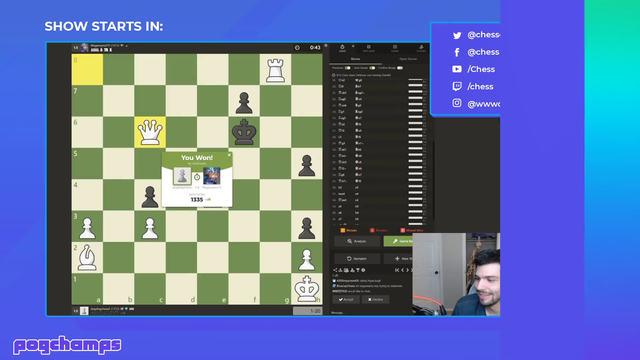This screenshot has width=640, height=360.
Task: Click the black pawn on c4
Action: pyautogui.click(x=150, y=196)
